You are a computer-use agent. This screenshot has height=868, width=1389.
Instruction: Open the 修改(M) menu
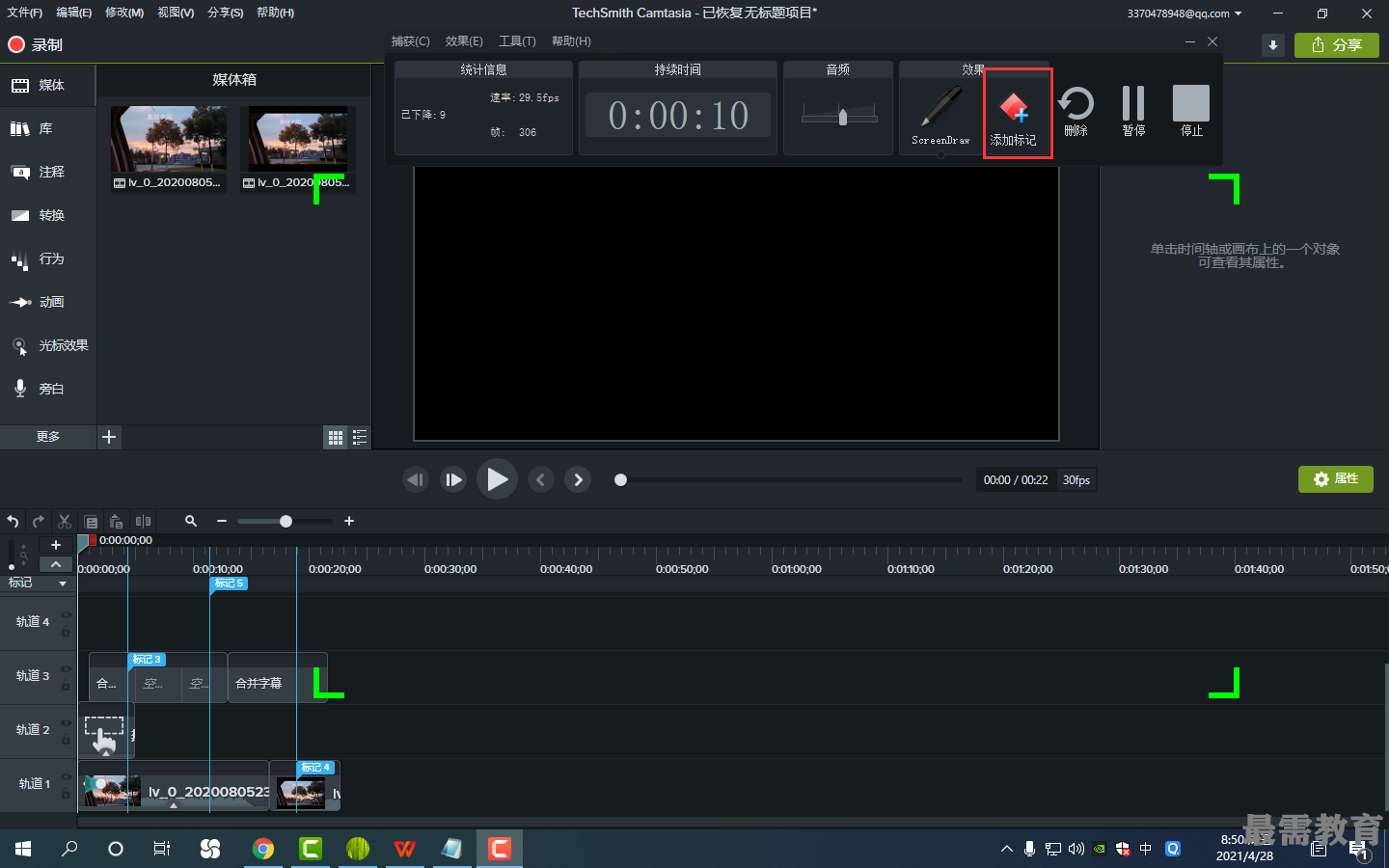point(124,13)
